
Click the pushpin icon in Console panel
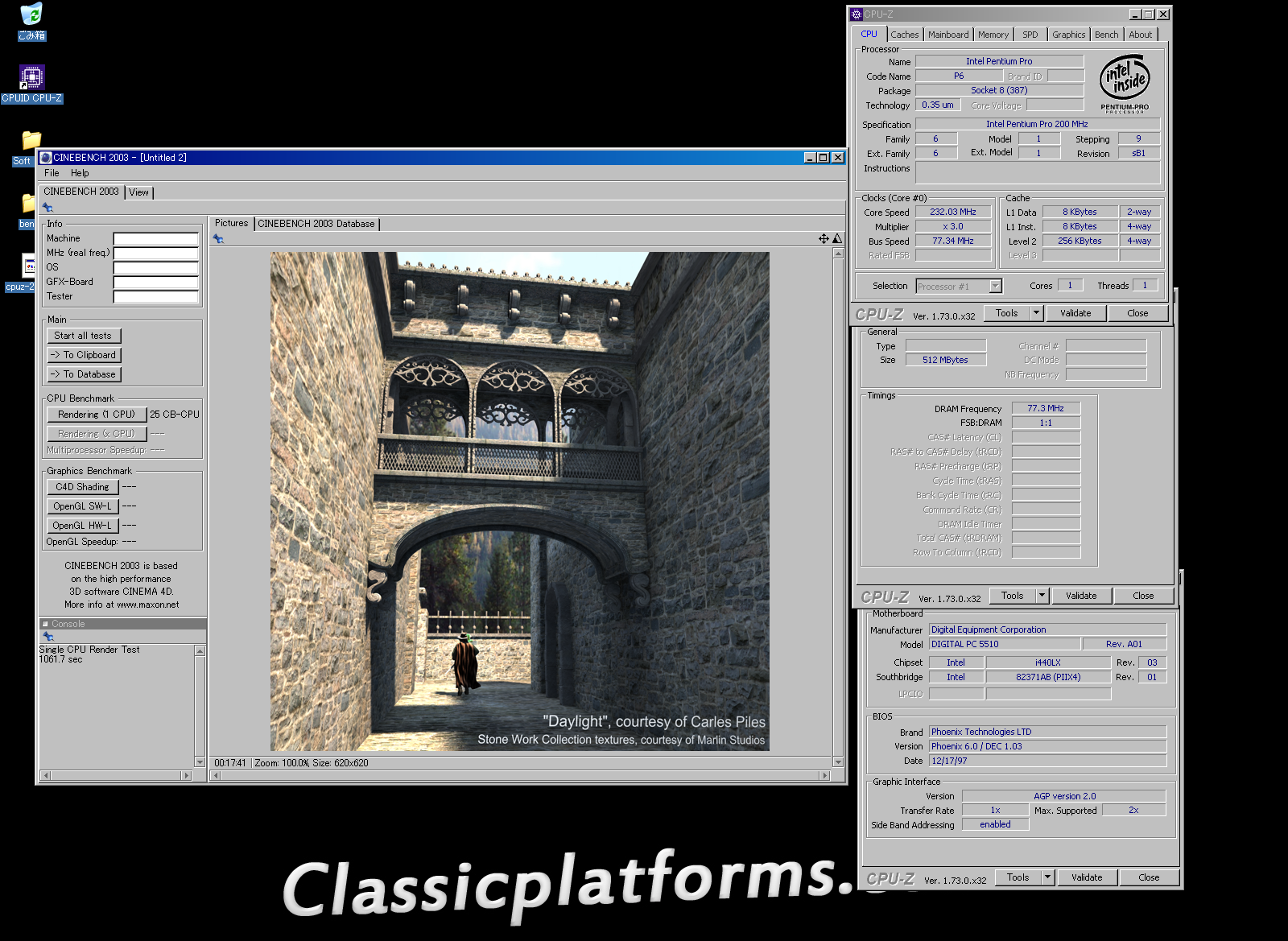(x=48, y=637)
